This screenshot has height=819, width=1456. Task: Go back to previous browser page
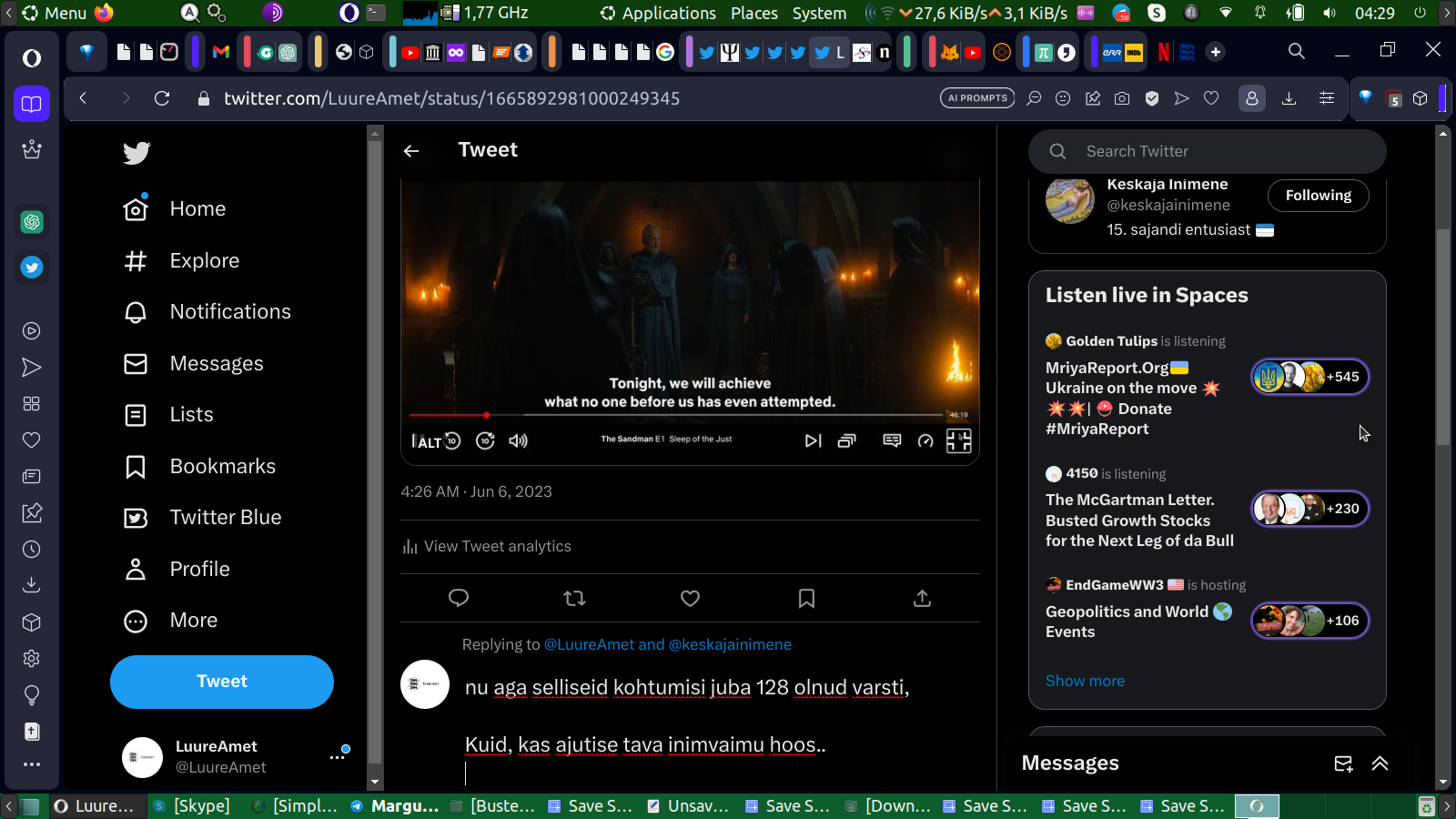point(83,98)
